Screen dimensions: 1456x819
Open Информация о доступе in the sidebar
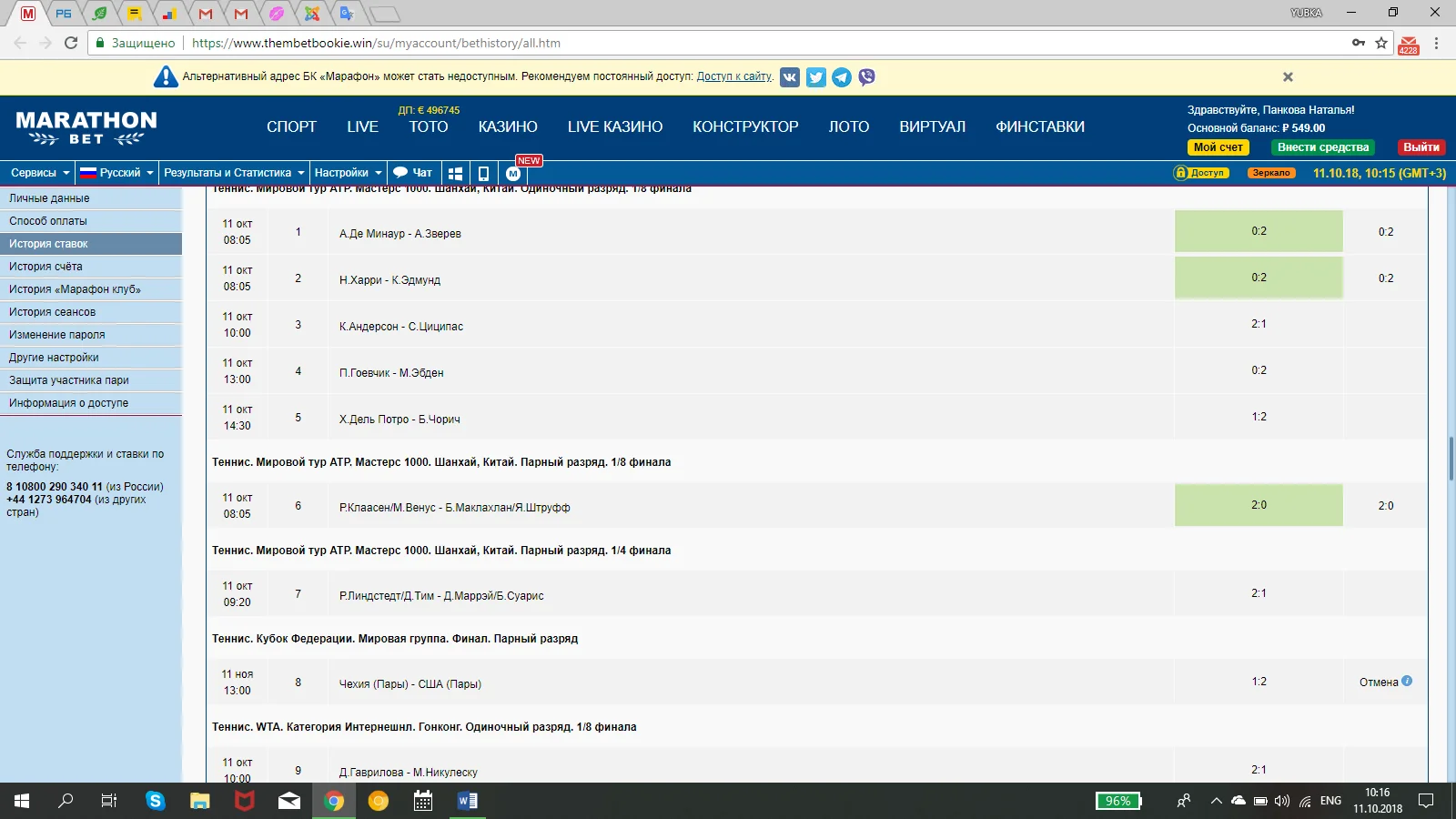click(91, 403)
